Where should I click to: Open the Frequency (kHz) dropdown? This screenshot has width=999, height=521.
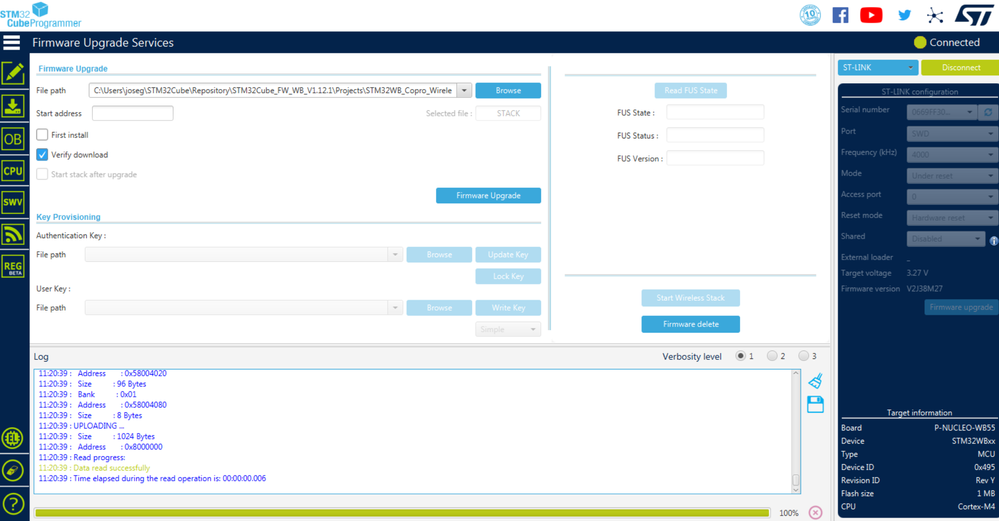[952, 155]
